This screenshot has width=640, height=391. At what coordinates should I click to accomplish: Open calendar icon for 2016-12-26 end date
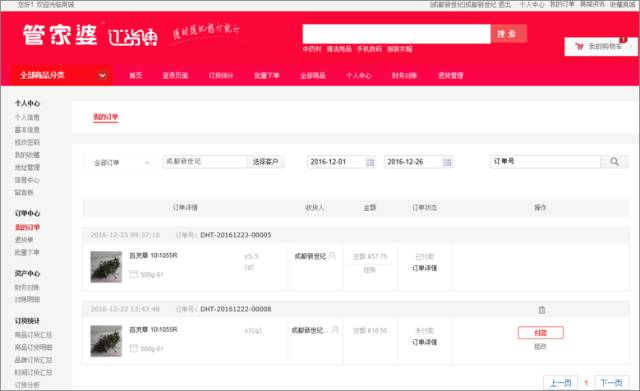(x=447, y=162)
